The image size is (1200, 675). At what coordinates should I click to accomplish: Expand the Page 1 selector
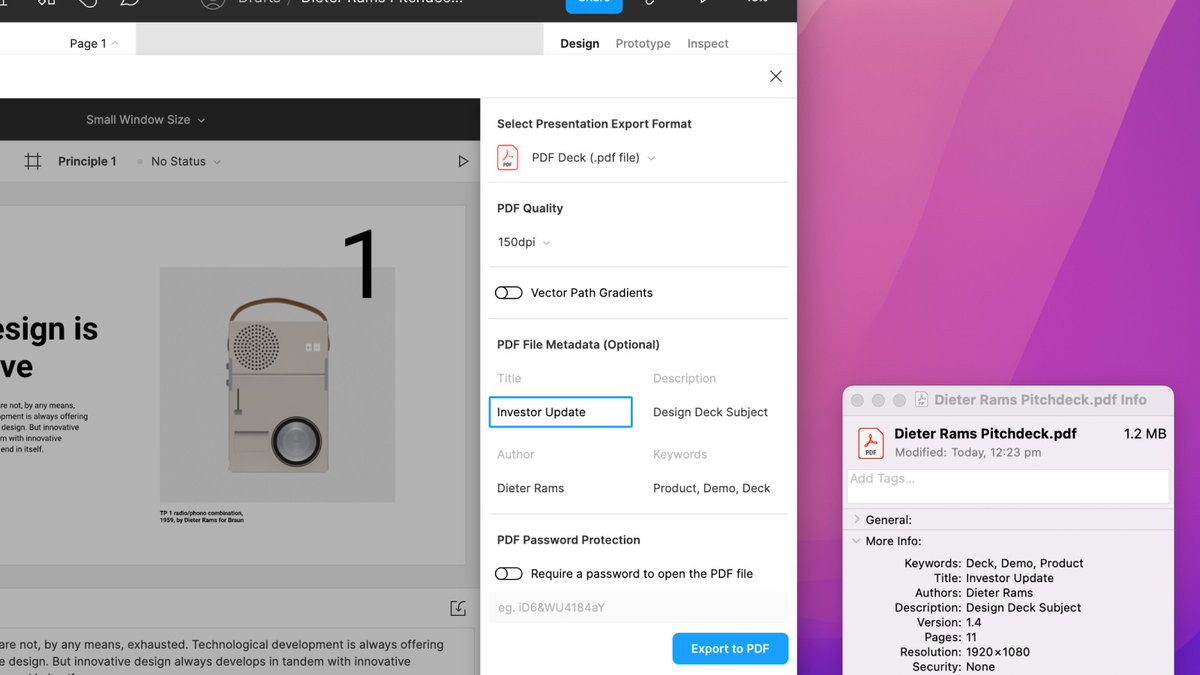(94, 44)
